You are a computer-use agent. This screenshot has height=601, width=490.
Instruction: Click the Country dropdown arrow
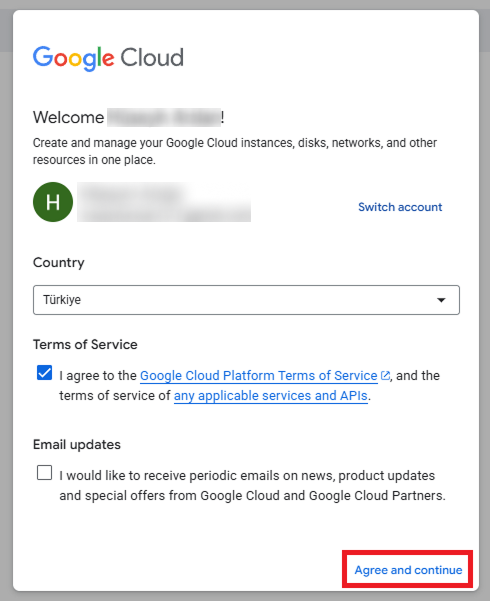point(441,300)
